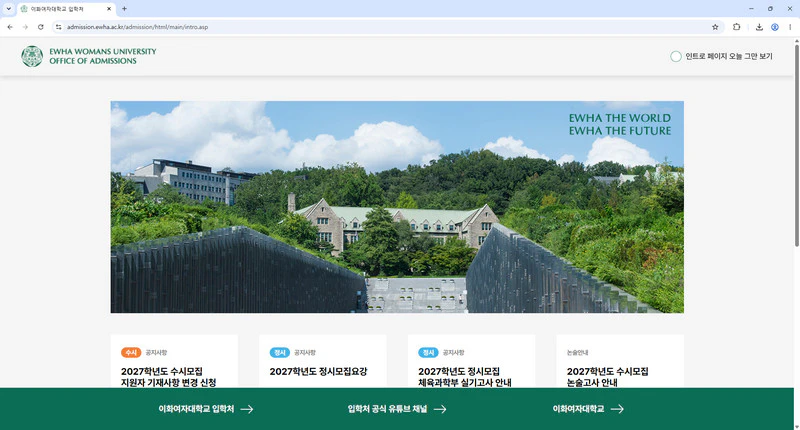Toggle 인트로 페이지 오늘 그만 보기 checkbox

676,56
